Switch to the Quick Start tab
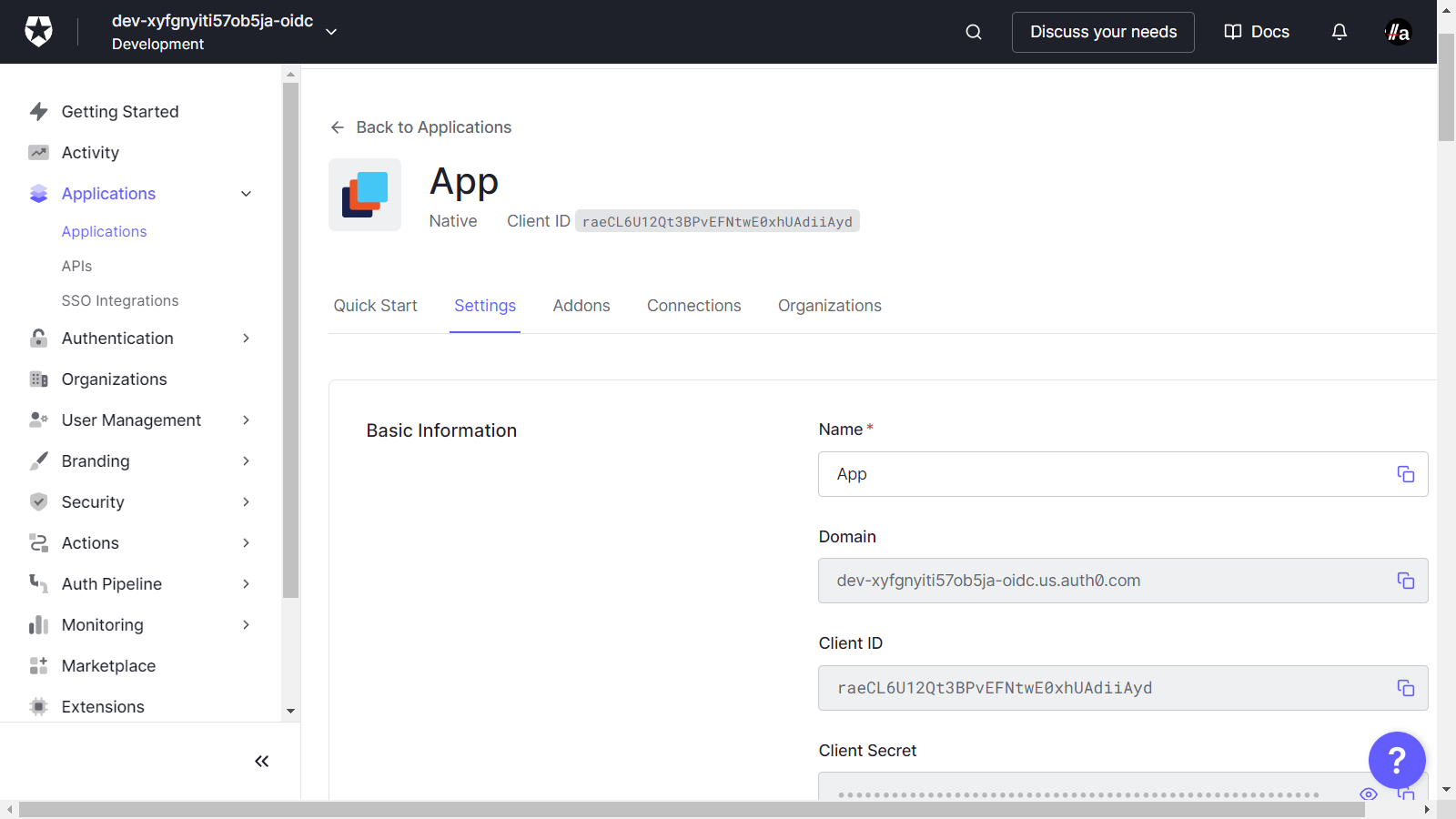1456x819 pixels. 375,306
